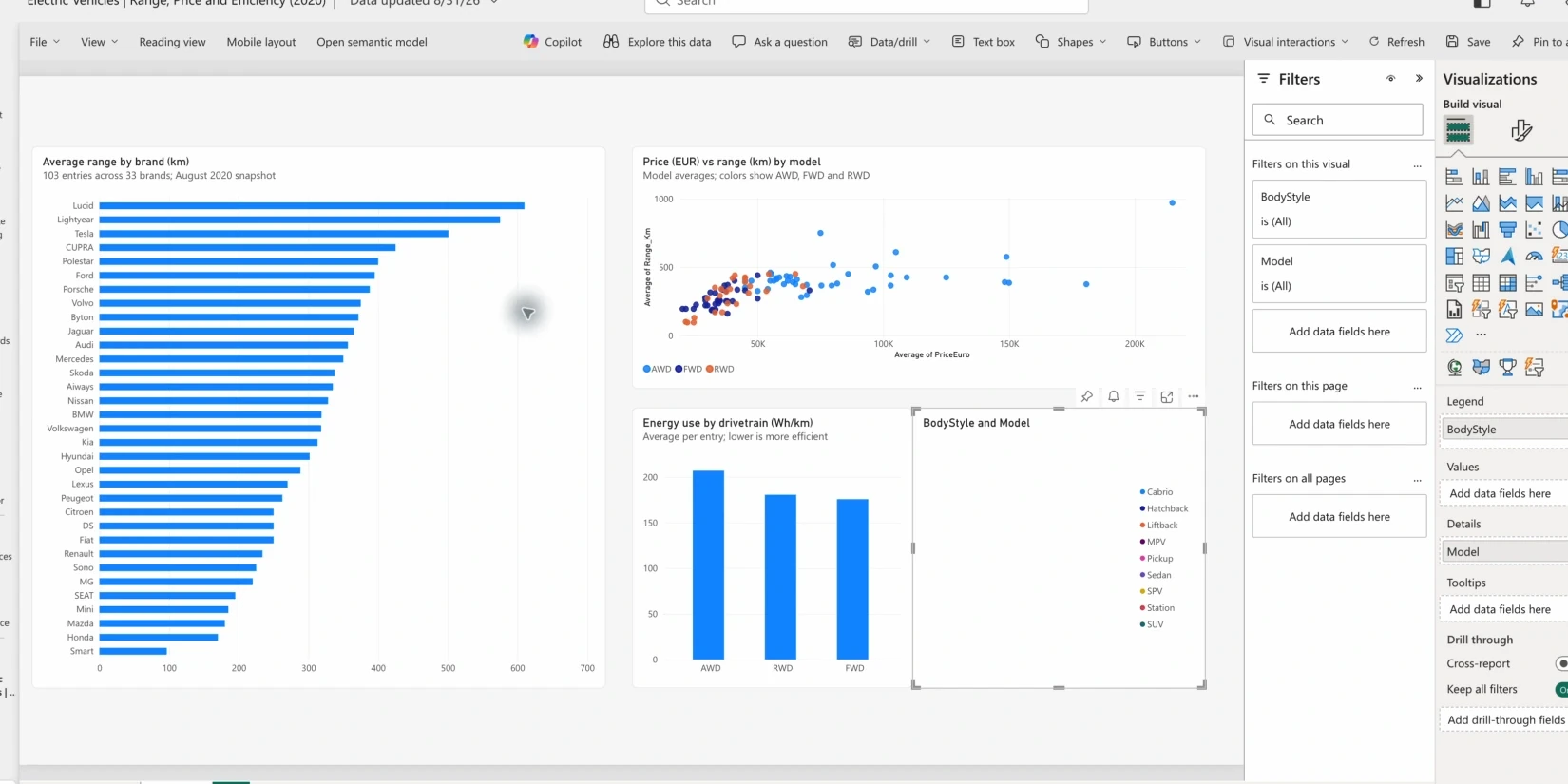
Task: Insert a paginated report visual
Action: pos(1454,310)
